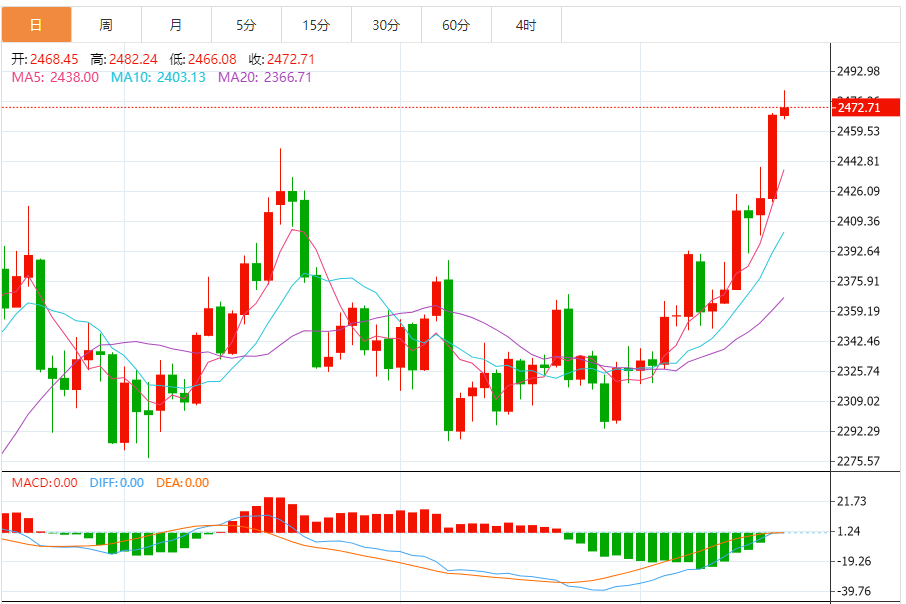906x604 pixels.
Task: Click the 1.24 MACD axis label
Action: coord(849,532)
